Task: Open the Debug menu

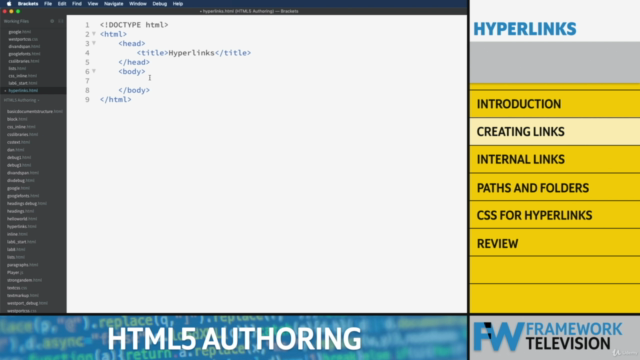Action: click(160, 4)
